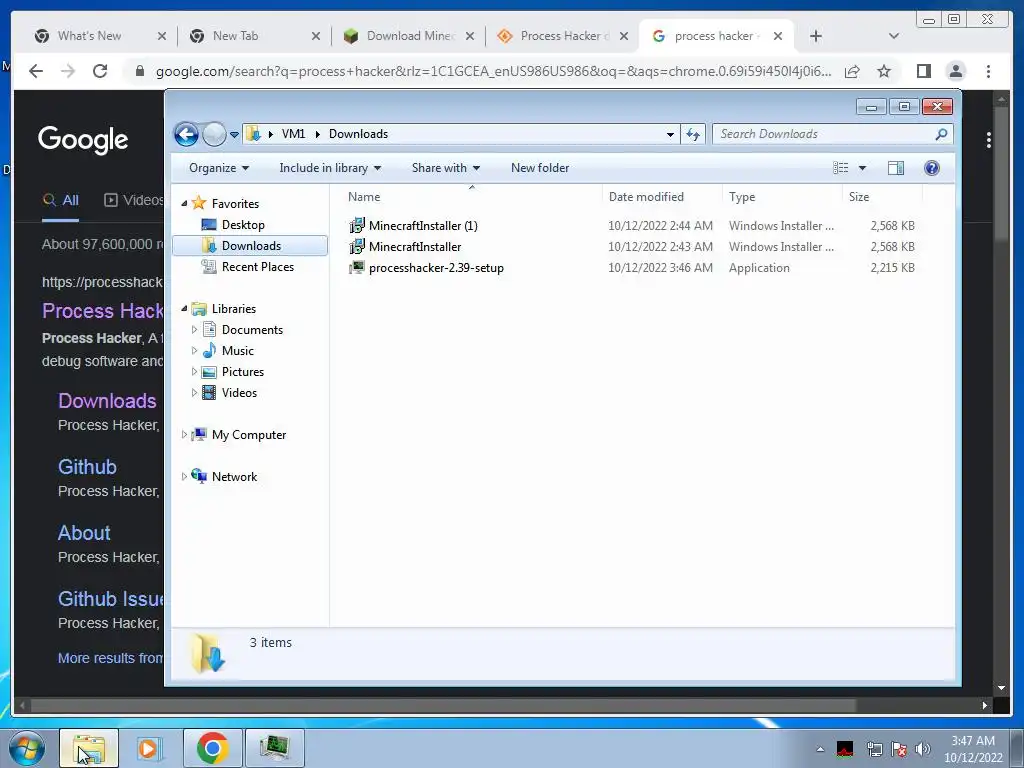This screenshot has width=1024, height=768.
Task: Open the Windows Start button
Action: point(27,748)
